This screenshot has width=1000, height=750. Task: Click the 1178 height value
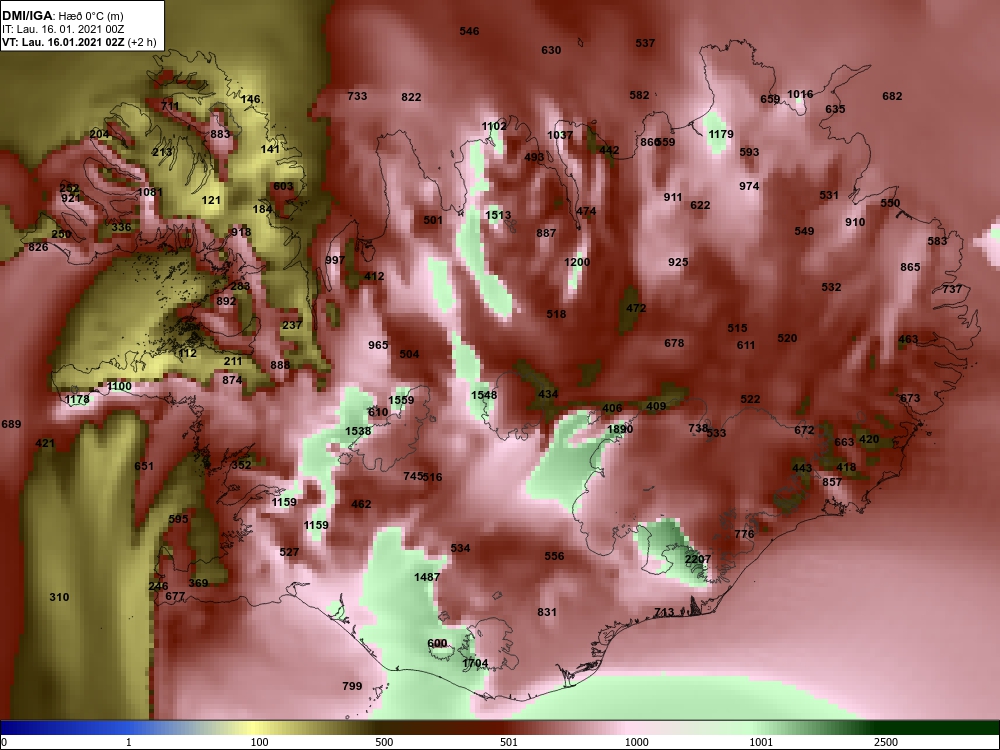[77, 400]
